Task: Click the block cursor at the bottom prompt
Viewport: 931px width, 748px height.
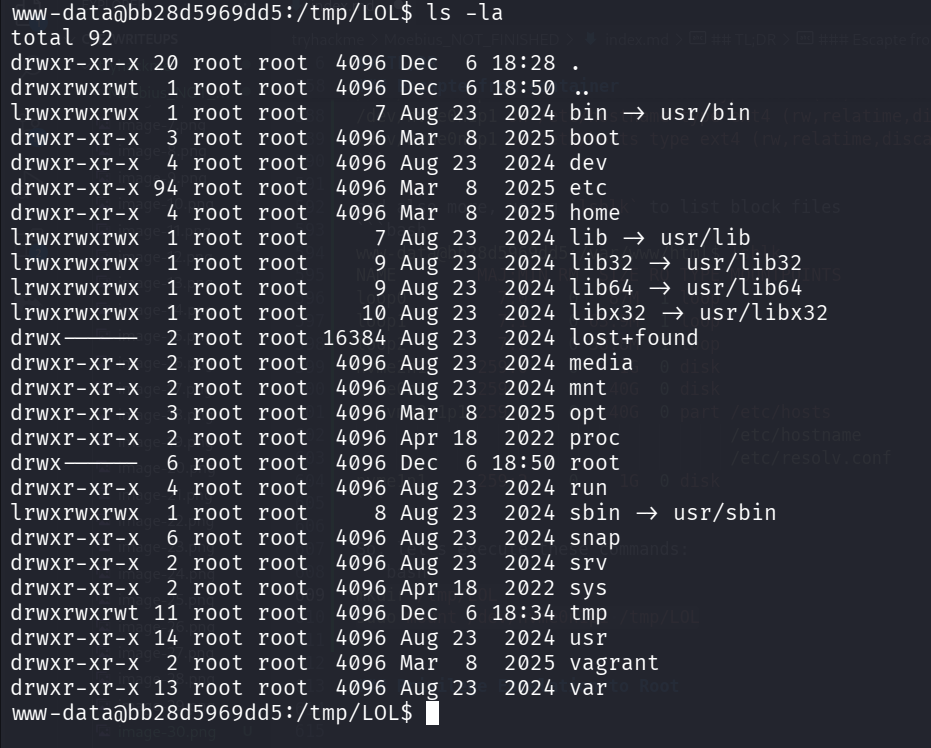Action: 432,713
